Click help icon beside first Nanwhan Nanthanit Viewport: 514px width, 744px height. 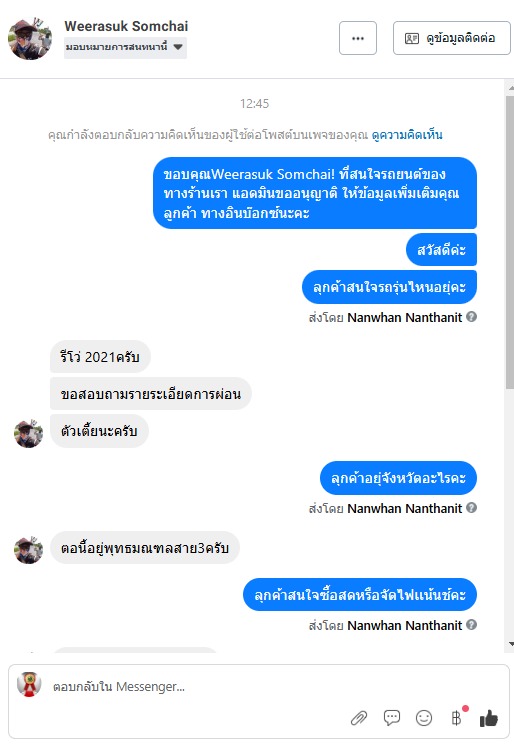pyautogui.click(x=471, y=316)
